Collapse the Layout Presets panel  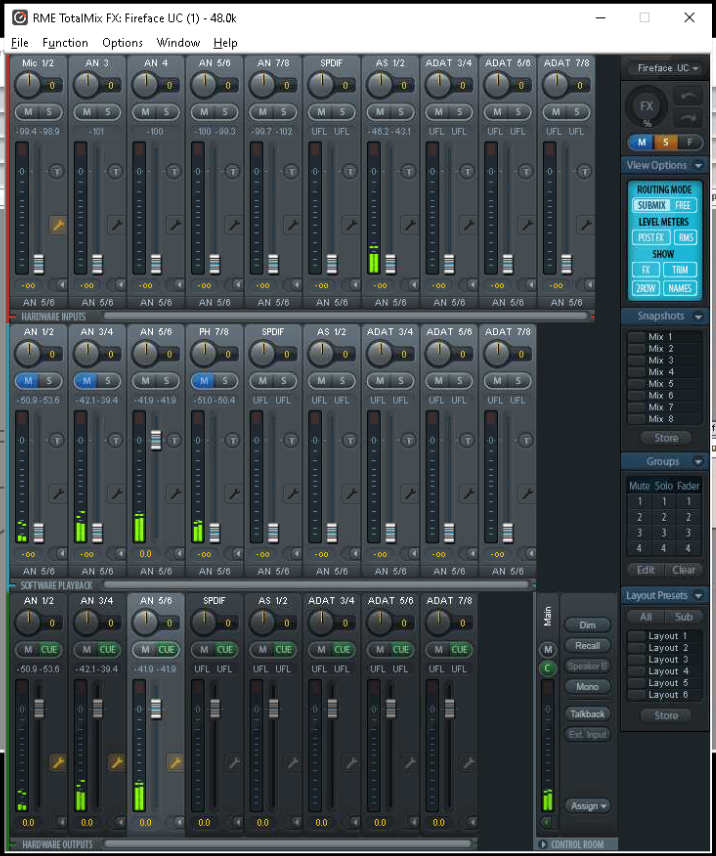coord(698,596)
